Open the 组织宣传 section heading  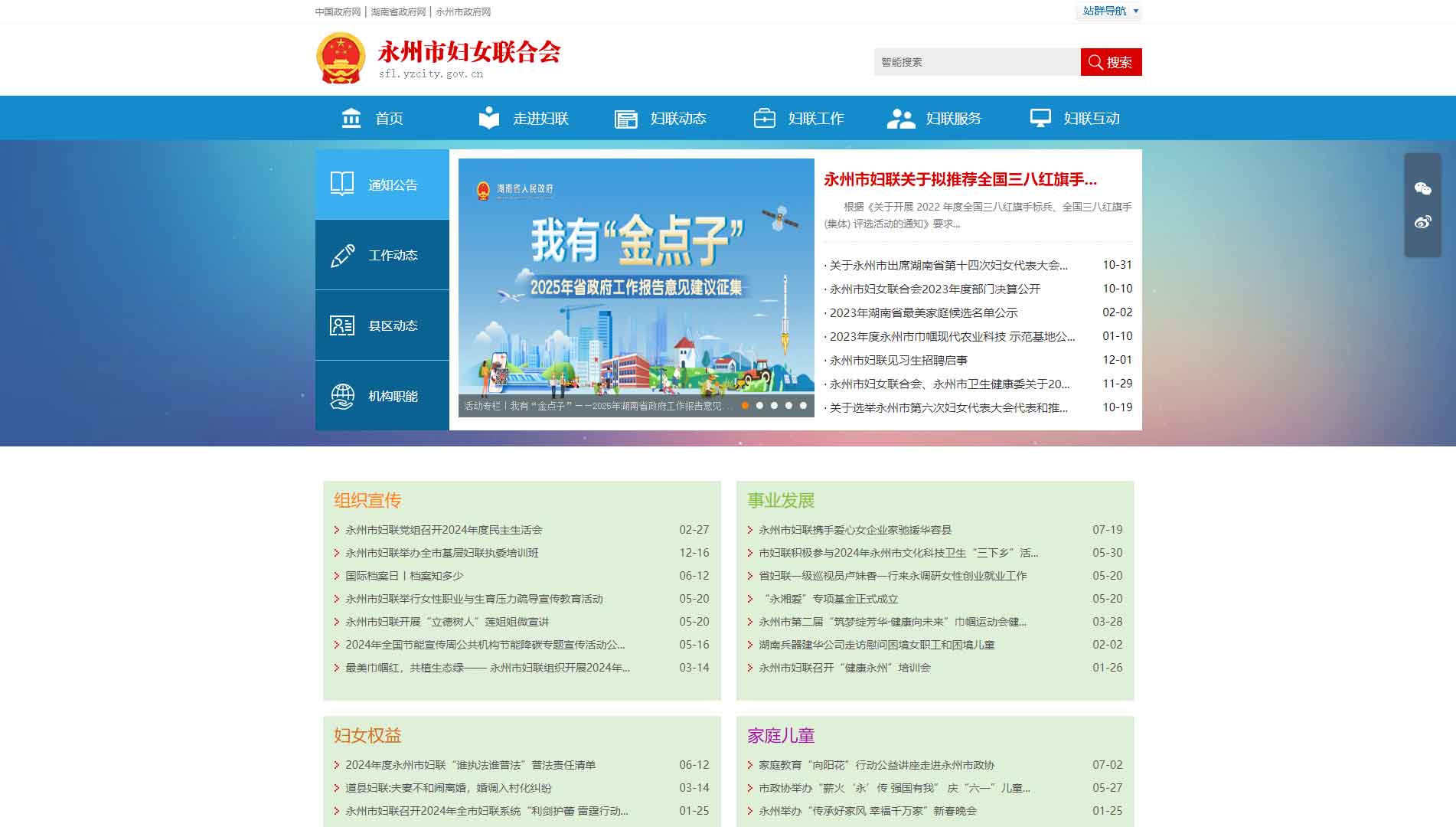(x=367, y=500)
